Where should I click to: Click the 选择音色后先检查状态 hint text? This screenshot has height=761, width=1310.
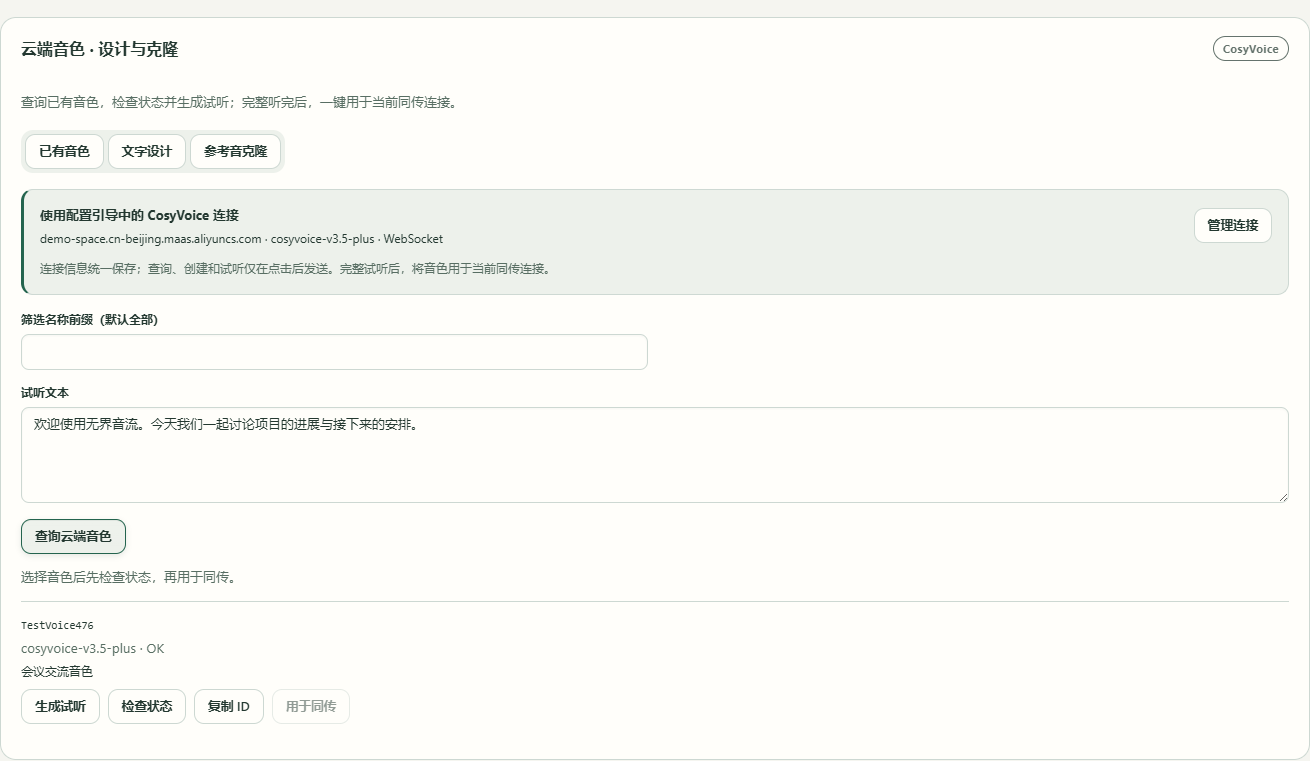click(129, 577)
